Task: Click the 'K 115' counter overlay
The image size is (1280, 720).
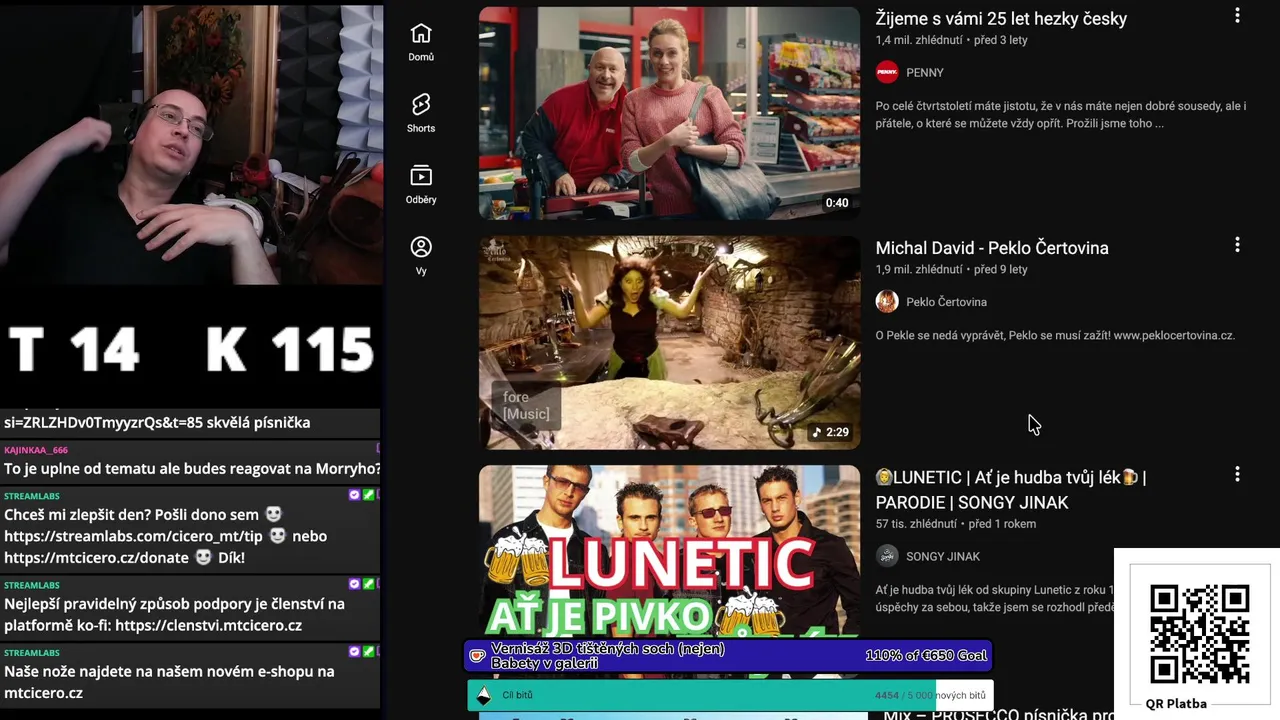Action: click(290, 350)
